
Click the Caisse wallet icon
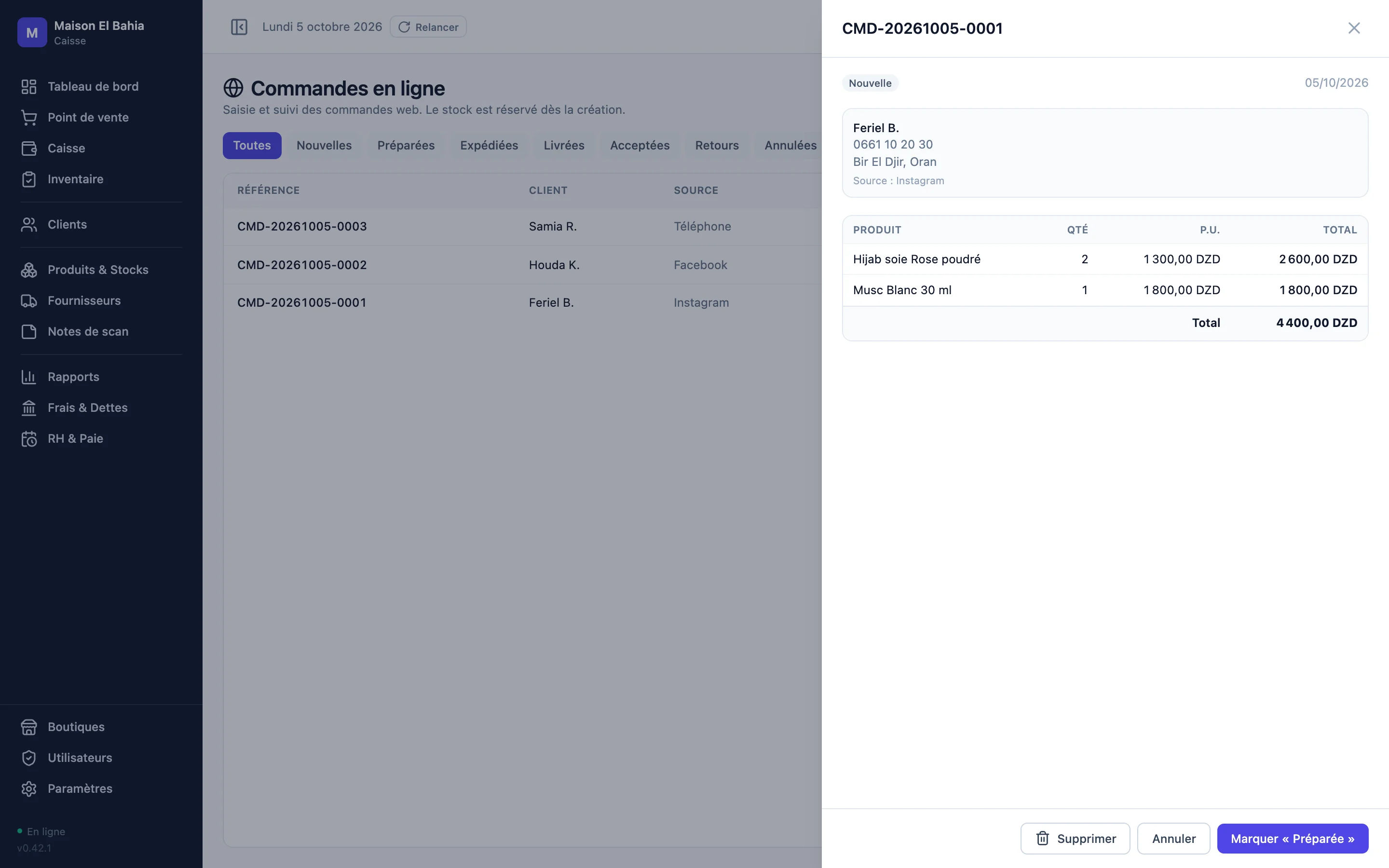click(x=29, y=148)
